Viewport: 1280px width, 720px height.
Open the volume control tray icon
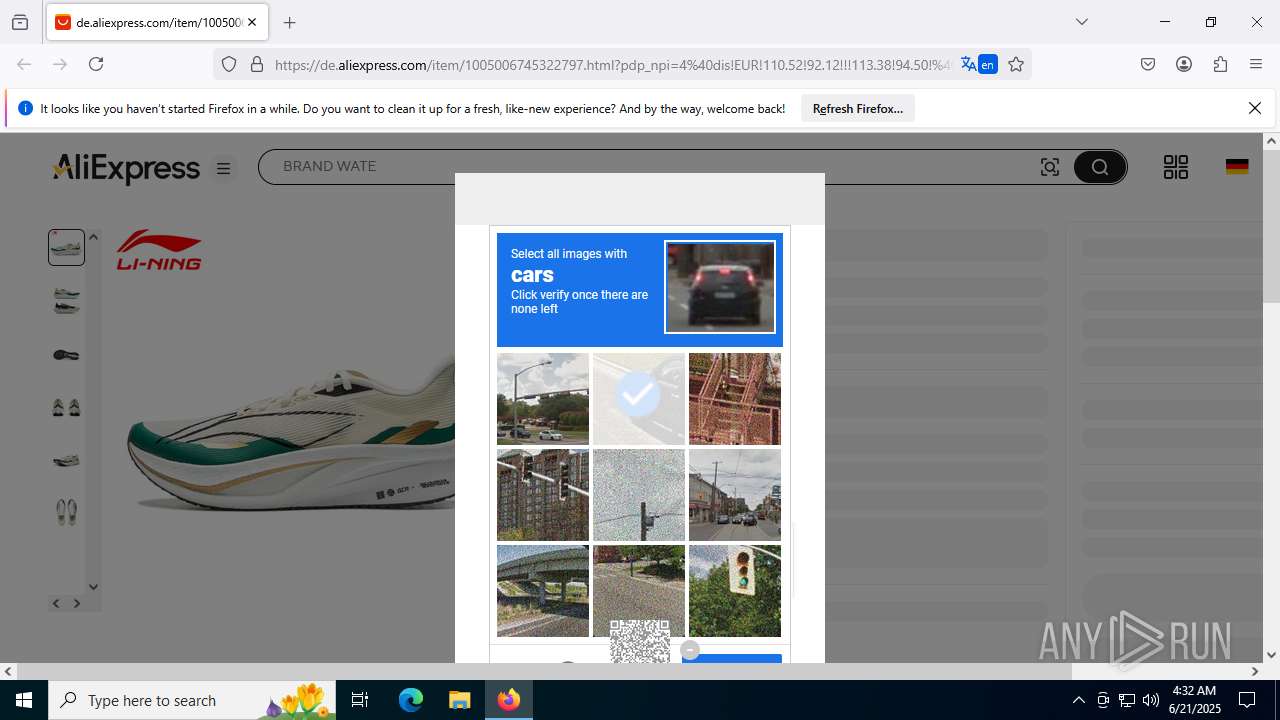(1151, 700)
